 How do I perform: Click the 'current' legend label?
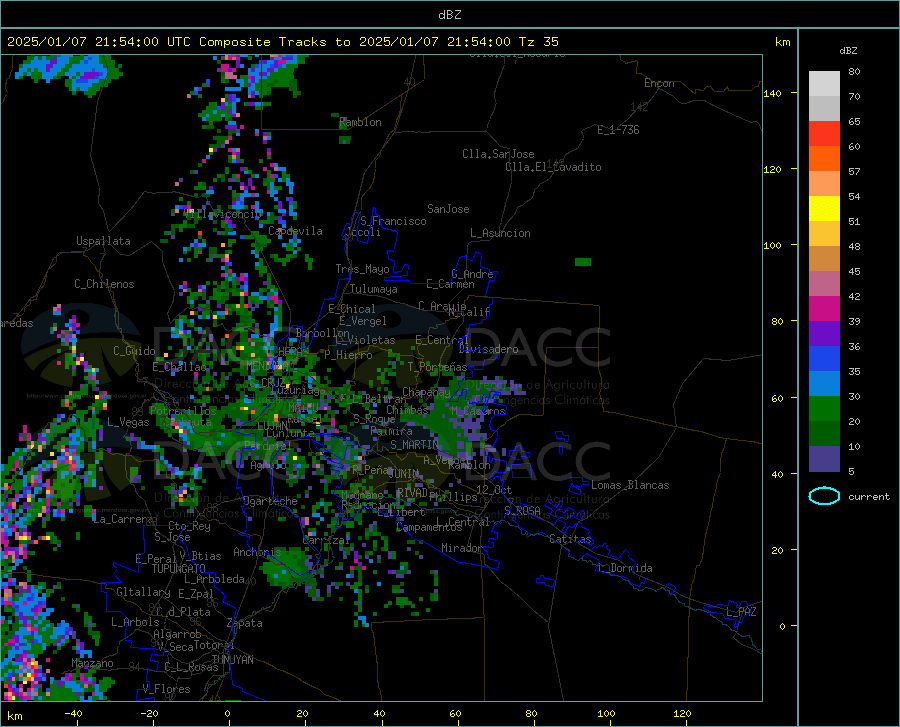pos(869,497)
